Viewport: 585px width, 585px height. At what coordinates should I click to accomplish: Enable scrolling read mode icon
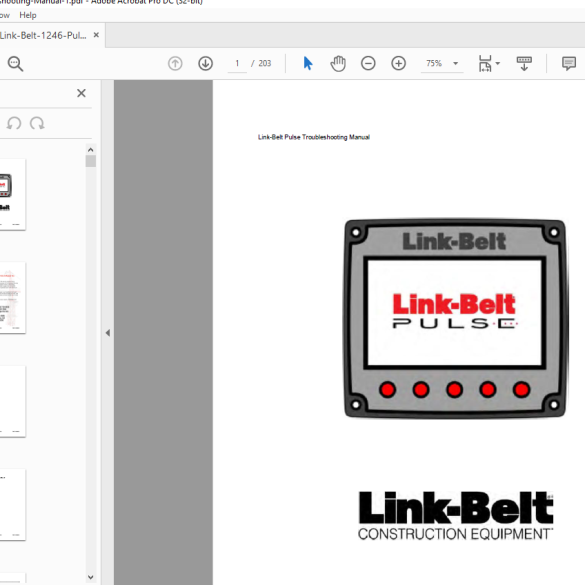[x=524, y=63]
